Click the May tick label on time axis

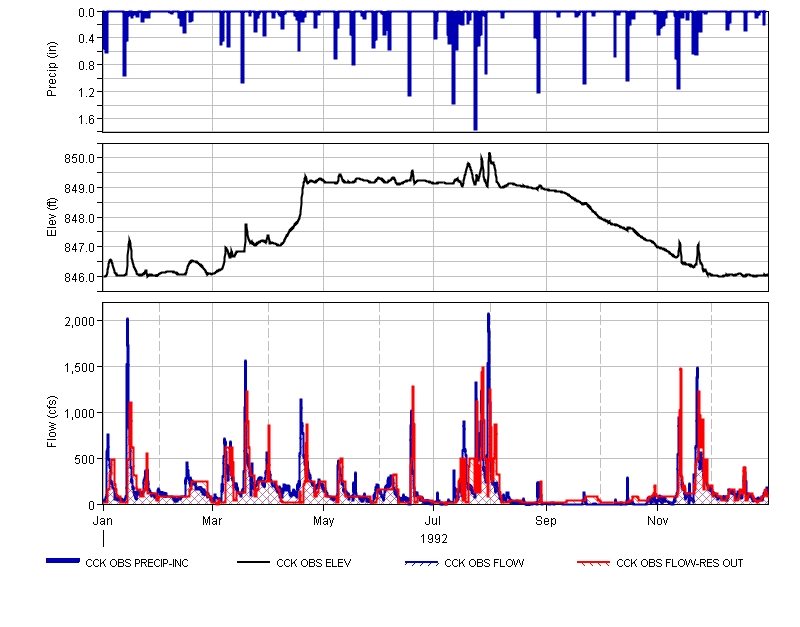[323, 521]
